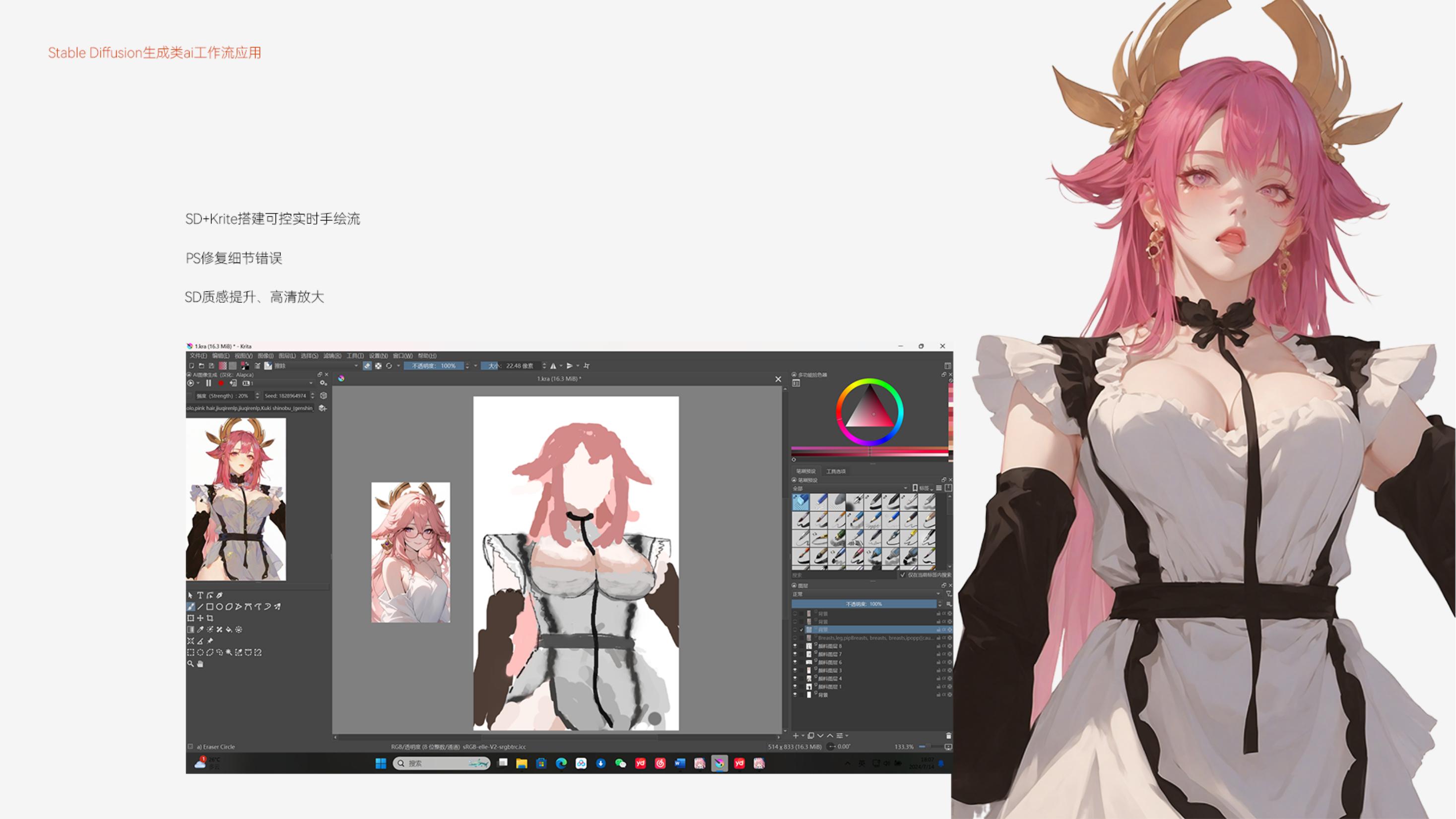Select the Zoom tool magnifier
1456x819 pixels.
(x=191, y=664)
